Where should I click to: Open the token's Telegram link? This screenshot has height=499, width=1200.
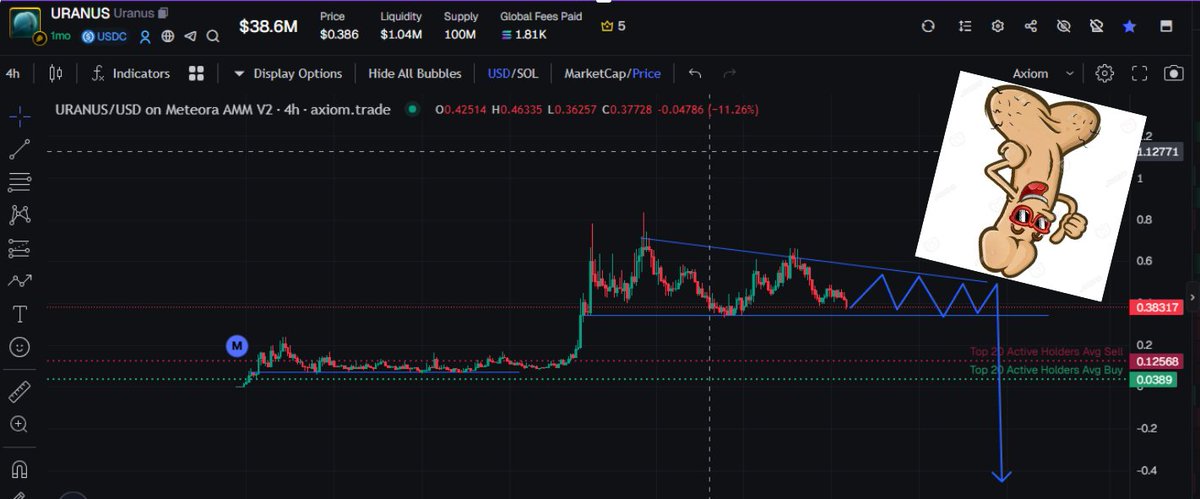click(190, 37)
